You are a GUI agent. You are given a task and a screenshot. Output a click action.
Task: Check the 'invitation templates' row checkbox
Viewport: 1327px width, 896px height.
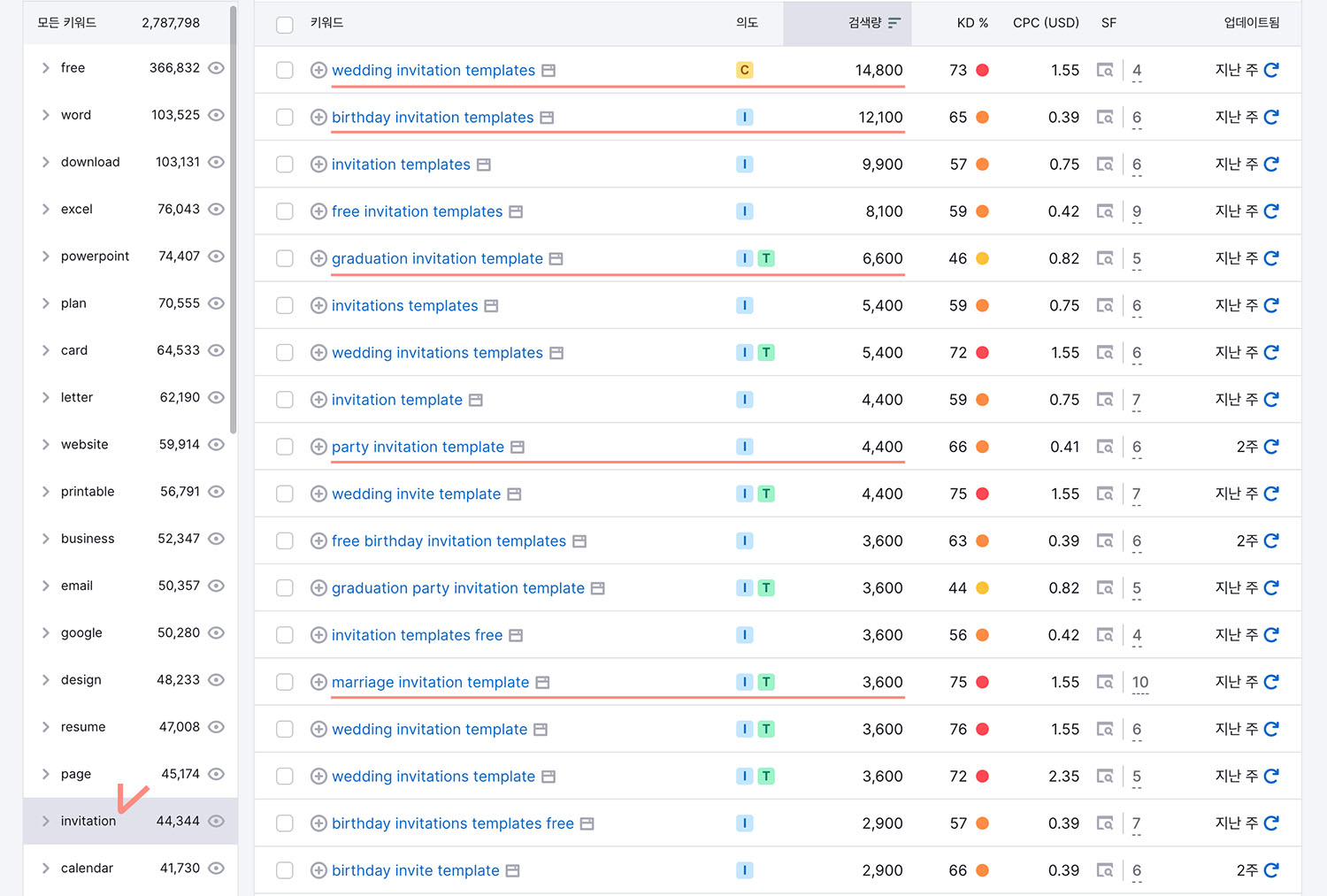click(x=285, y=165)
